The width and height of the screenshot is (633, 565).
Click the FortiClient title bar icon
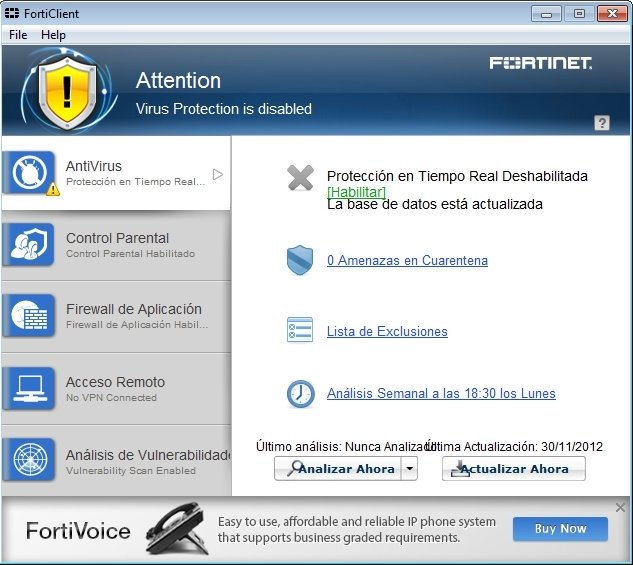click(x=12, y=13)
